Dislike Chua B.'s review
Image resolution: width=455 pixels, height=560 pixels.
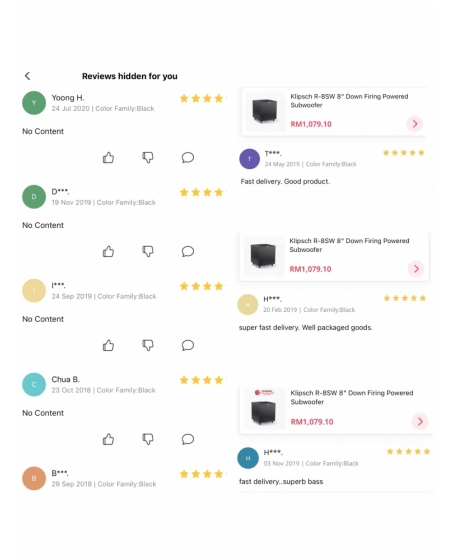[x=148, y=439]
